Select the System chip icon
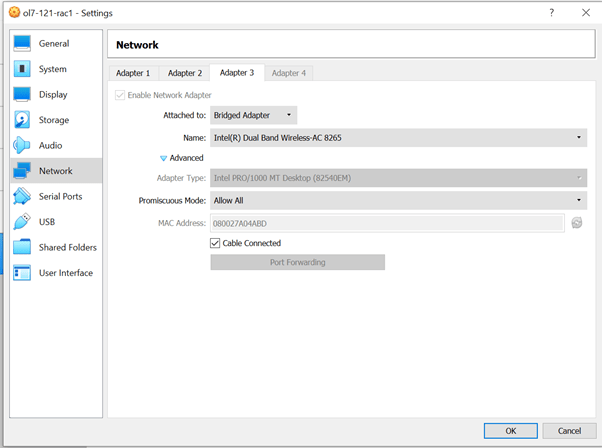602x448 pixels. 22,69
